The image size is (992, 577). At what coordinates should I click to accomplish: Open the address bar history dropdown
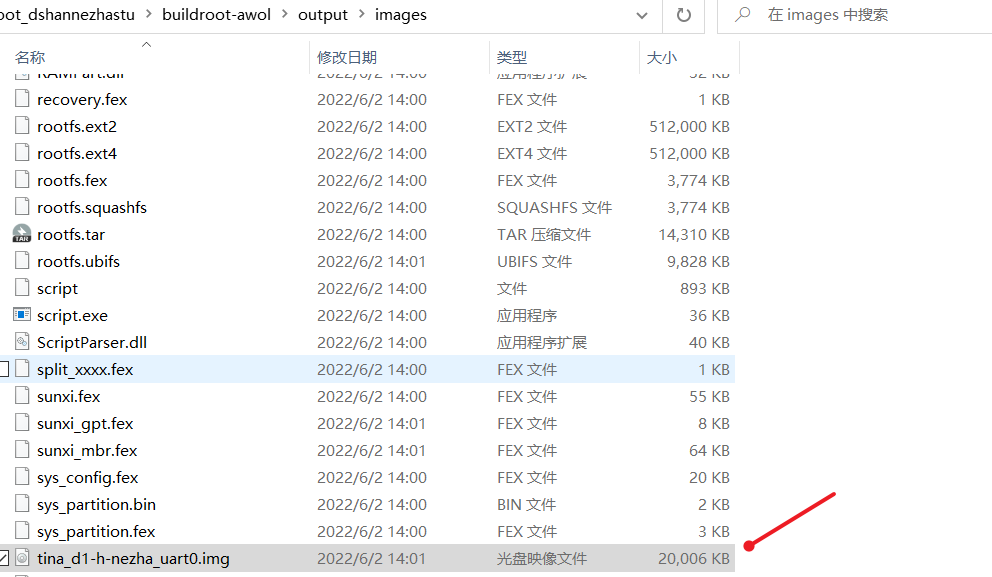pyautogui.click(x=642, y=15)
